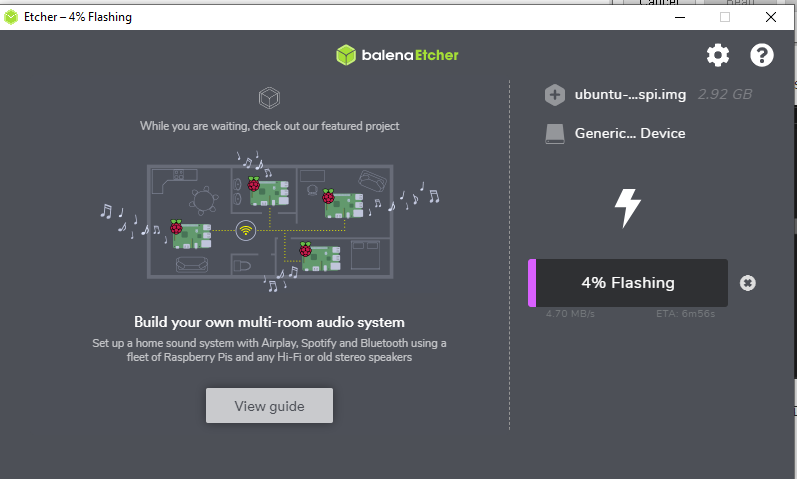The width and height of the screenshot is (797, 479).
Task: Click the Generic... Device drive label
Action: [x=630, y=133]
